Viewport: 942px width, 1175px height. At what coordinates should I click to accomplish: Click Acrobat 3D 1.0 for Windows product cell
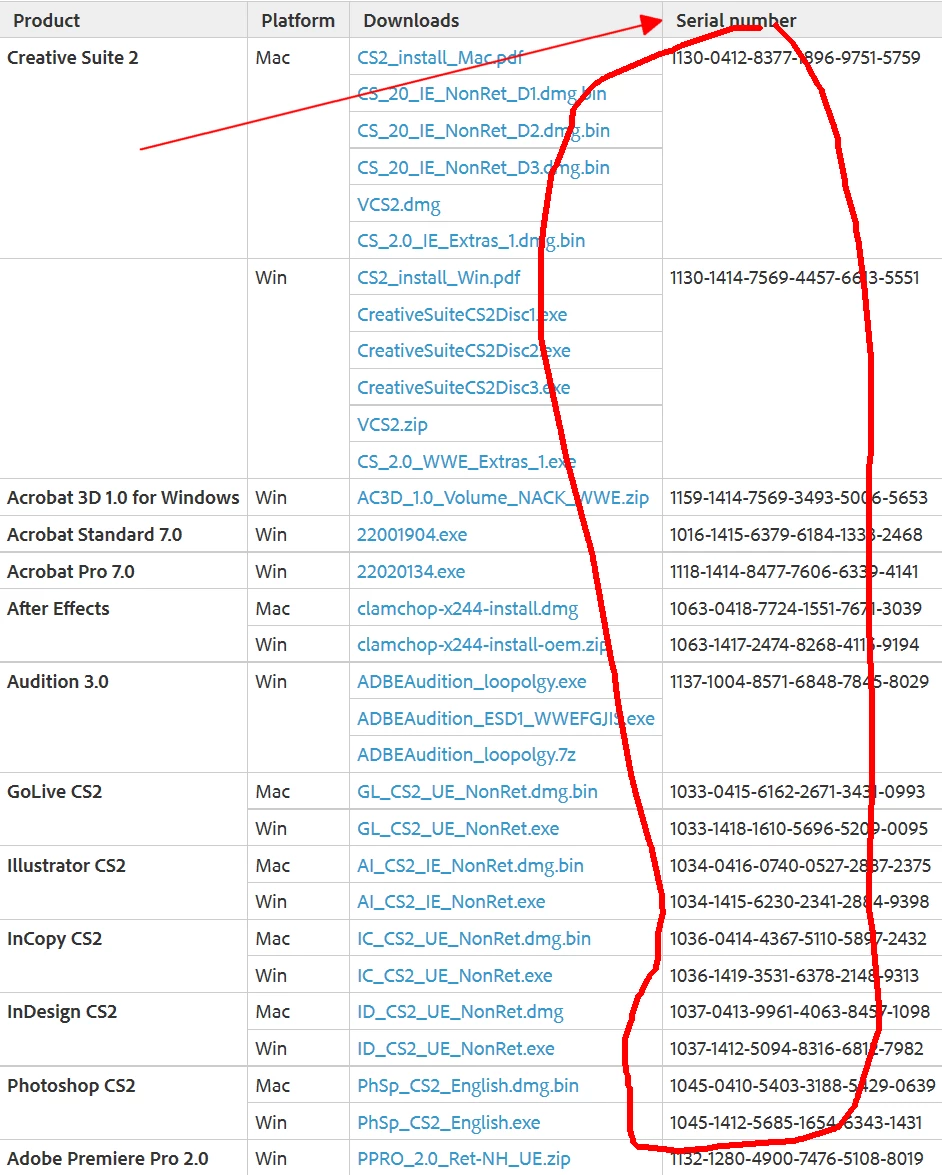(x=123, y=498)
